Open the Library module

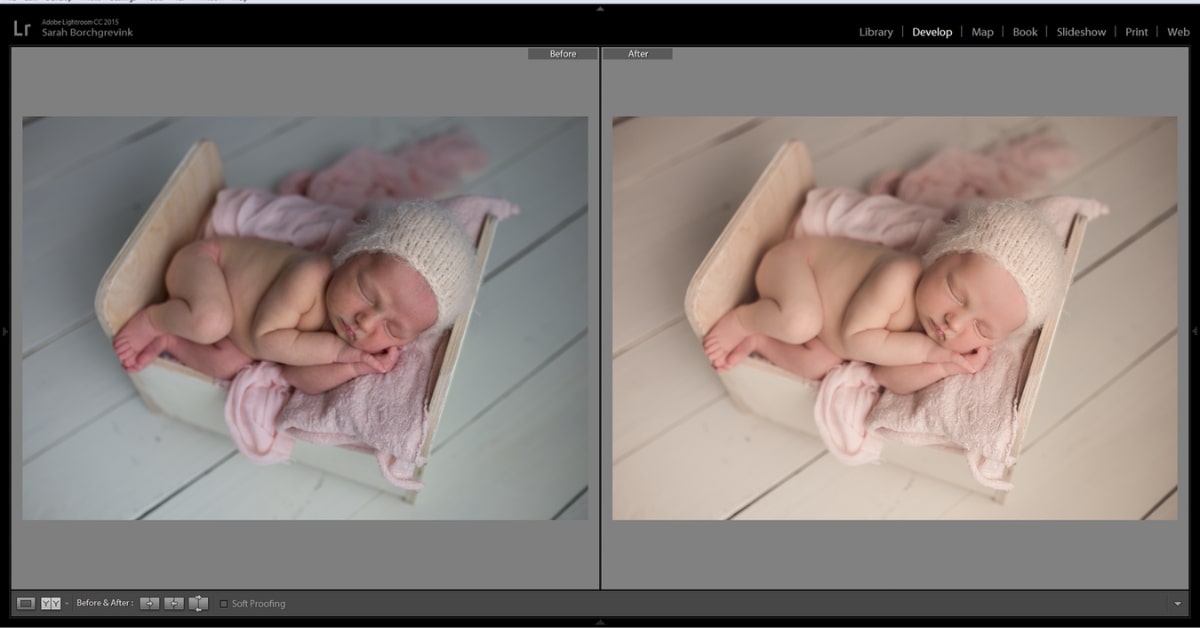point(876,32)
